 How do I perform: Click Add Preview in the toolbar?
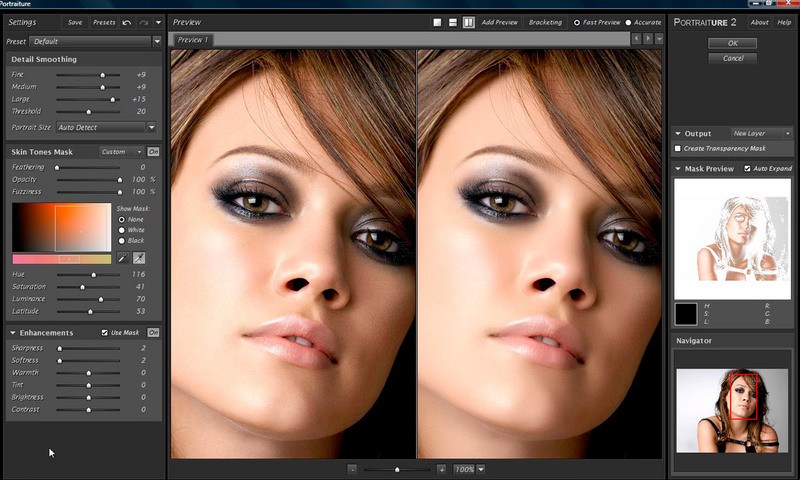pyautogui.click(x=499, y=22)
